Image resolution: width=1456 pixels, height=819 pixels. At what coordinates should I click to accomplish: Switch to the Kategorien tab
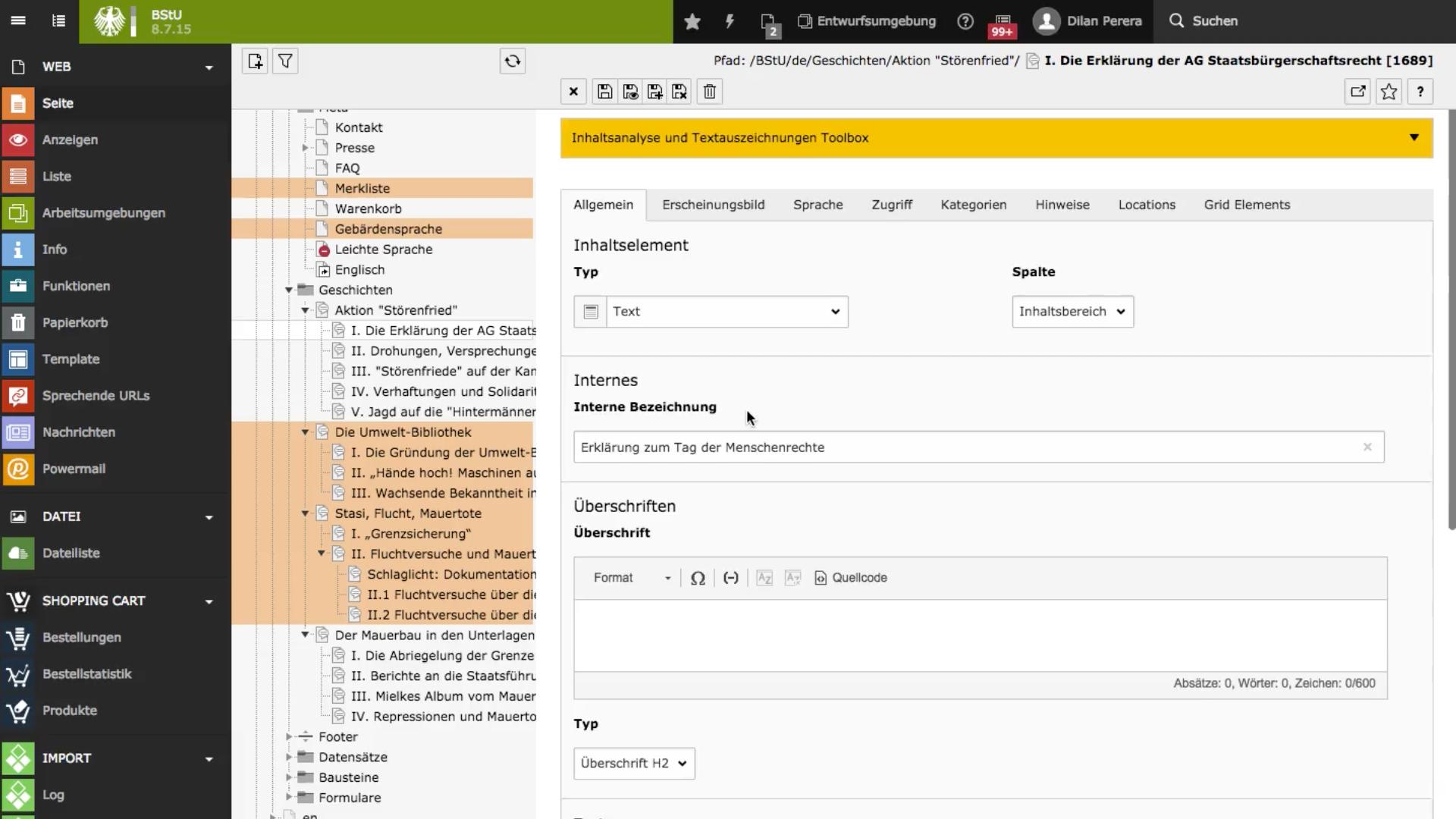click(x=974, y=205)
